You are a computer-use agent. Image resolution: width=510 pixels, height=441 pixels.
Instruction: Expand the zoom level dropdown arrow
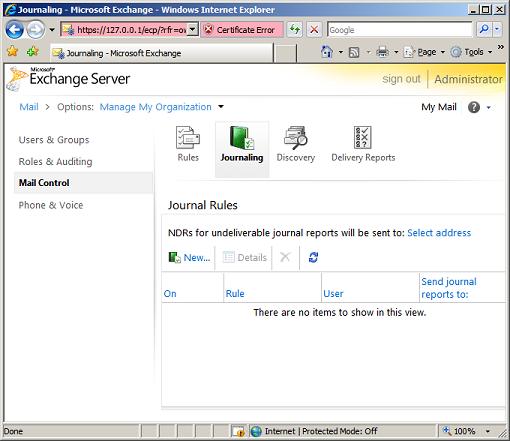[488, 431]
